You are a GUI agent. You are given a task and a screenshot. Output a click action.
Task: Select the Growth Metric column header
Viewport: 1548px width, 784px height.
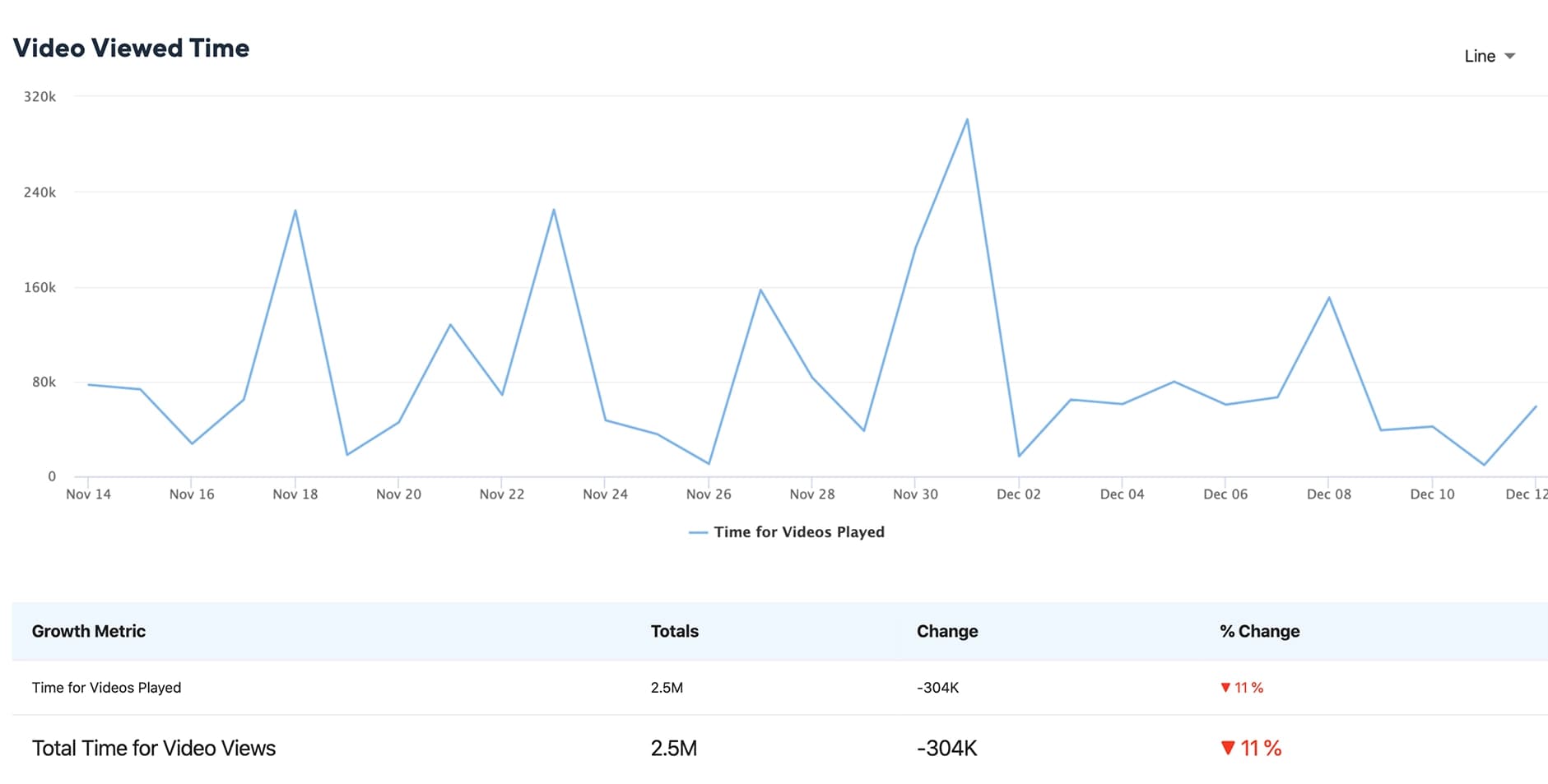coord(89,631)
